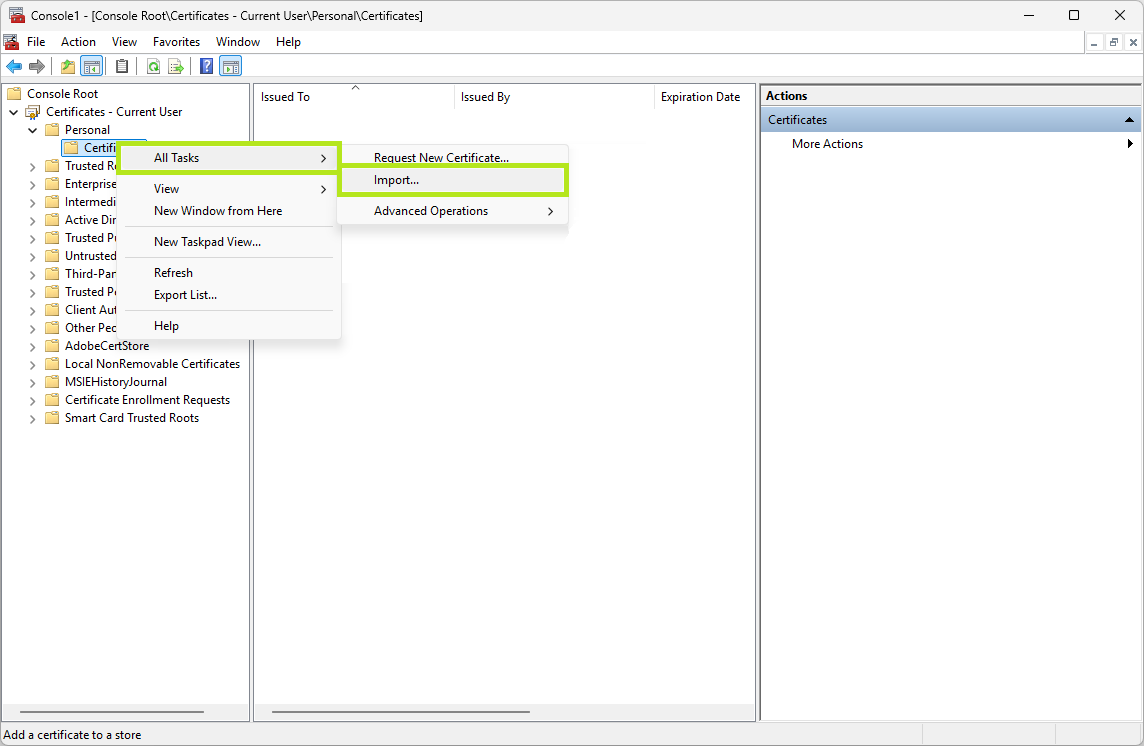The image size is (1144, 746).
Task: Go up one level with folder arrow icon
Action: tap(68, 66)
